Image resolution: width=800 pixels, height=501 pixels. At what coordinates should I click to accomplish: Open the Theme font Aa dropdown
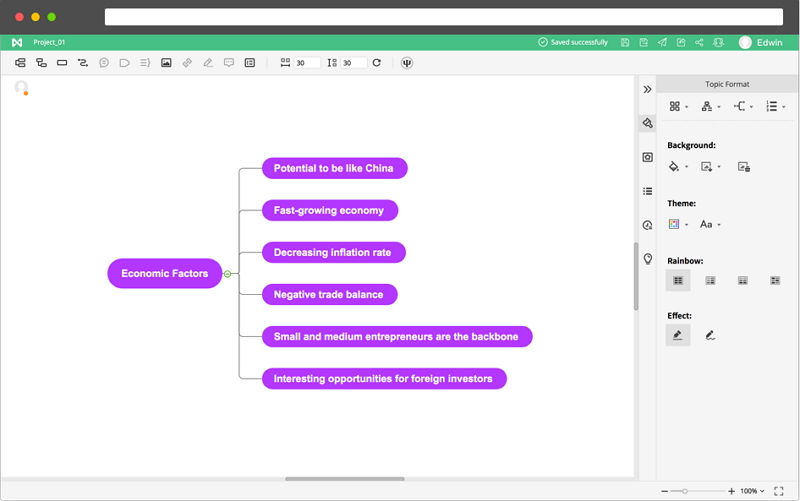coord(710,225)
